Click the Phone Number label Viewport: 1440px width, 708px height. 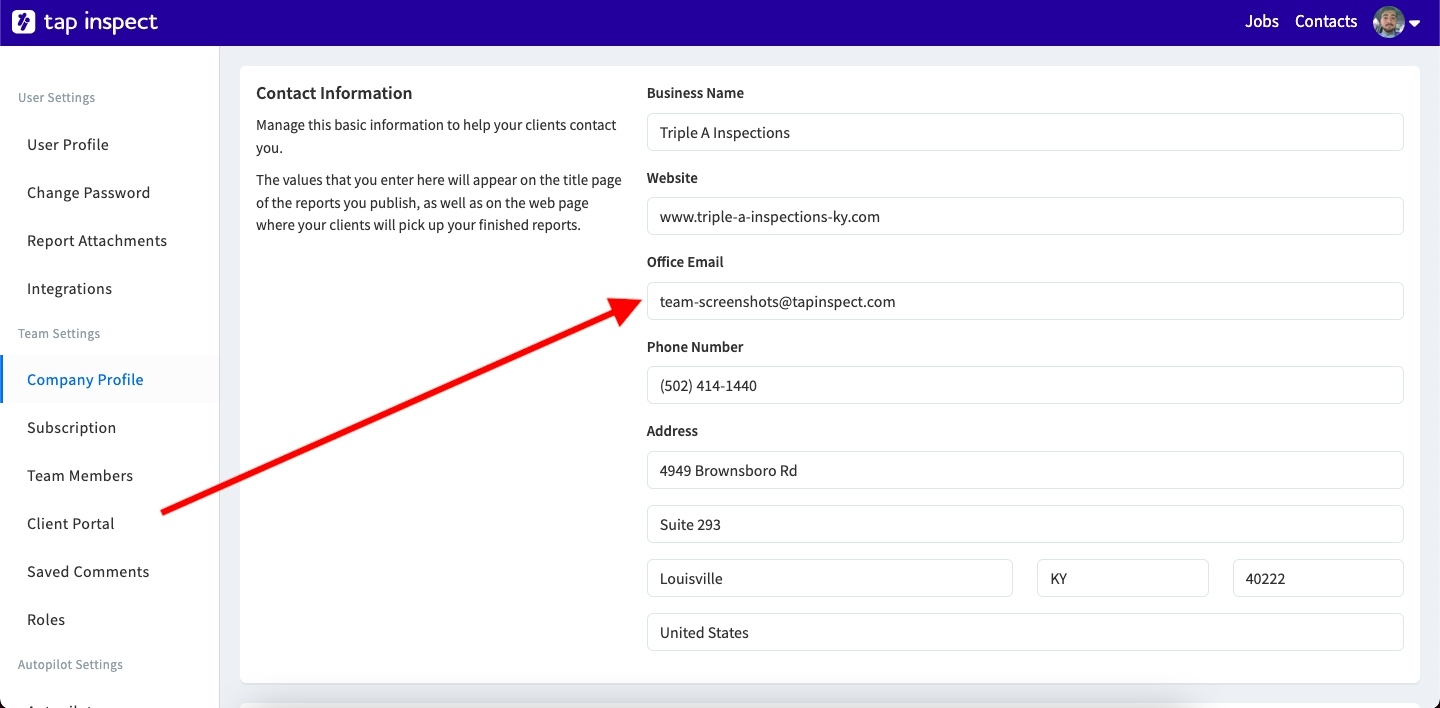[695, 347]
